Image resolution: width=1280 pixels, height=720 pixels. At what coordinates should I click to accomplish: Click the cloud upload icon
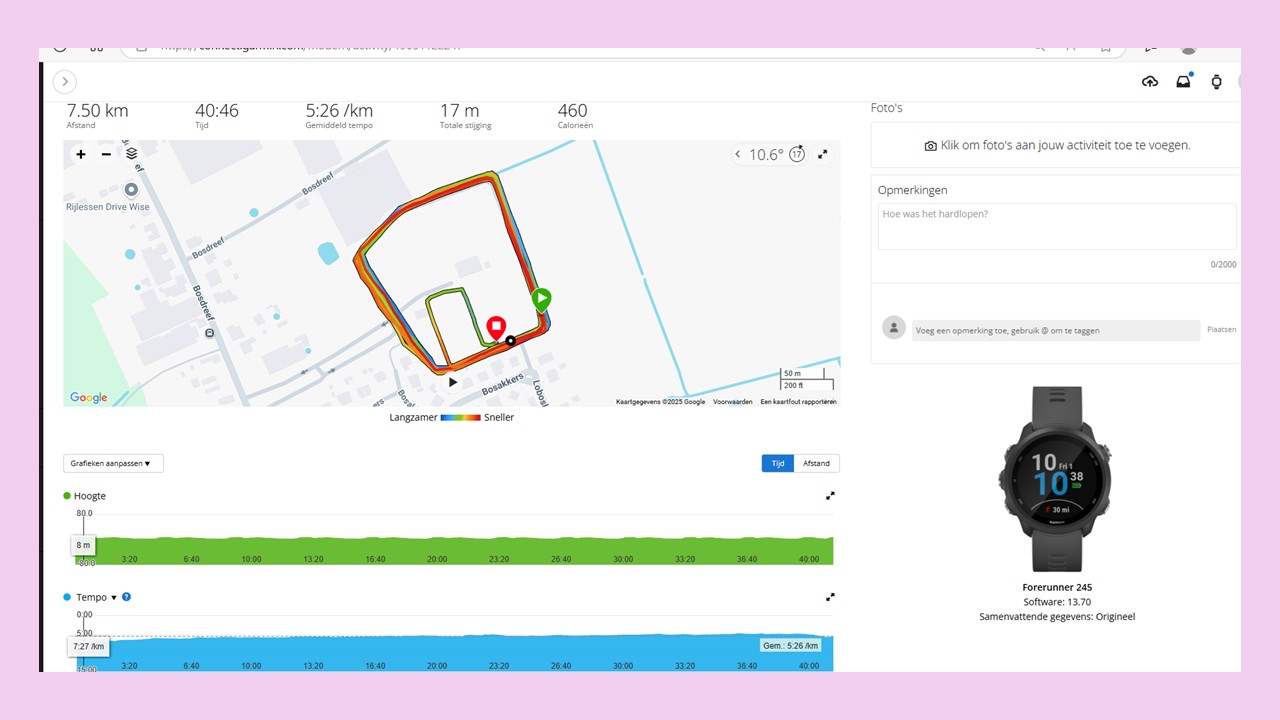[x=1150, y=82]
